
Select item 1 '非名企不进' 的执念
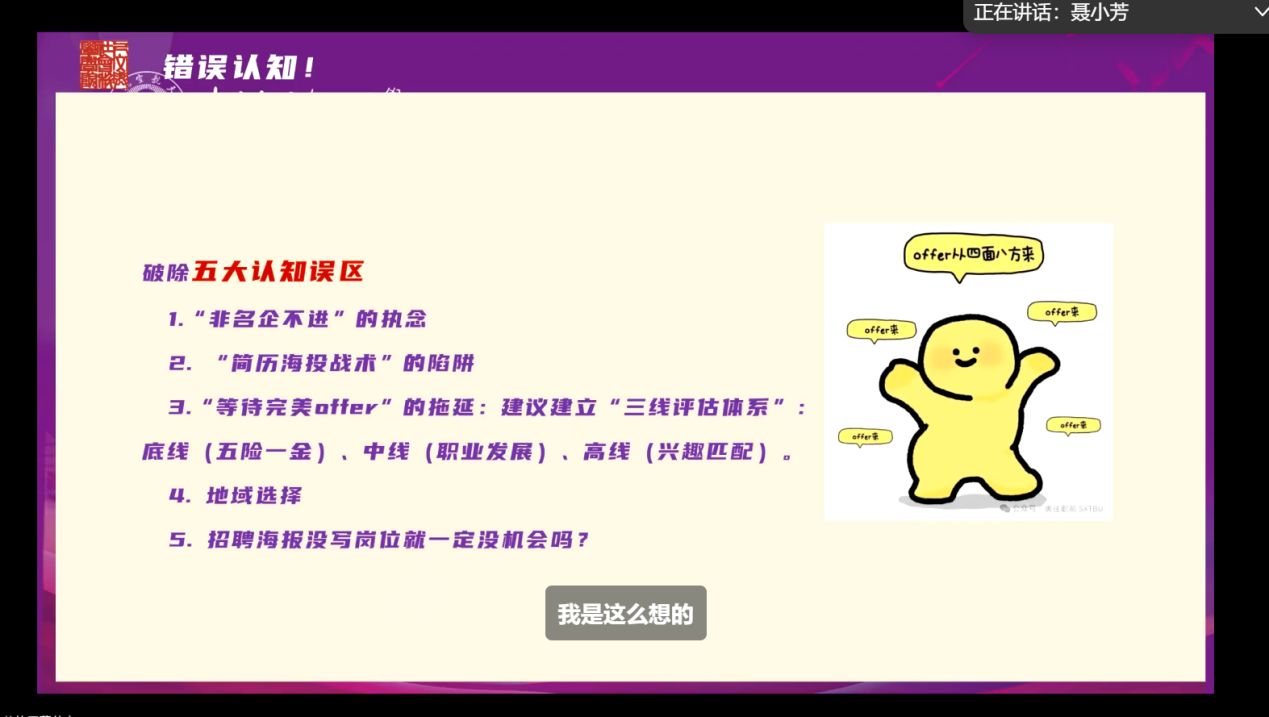click(x=297, y=319)
